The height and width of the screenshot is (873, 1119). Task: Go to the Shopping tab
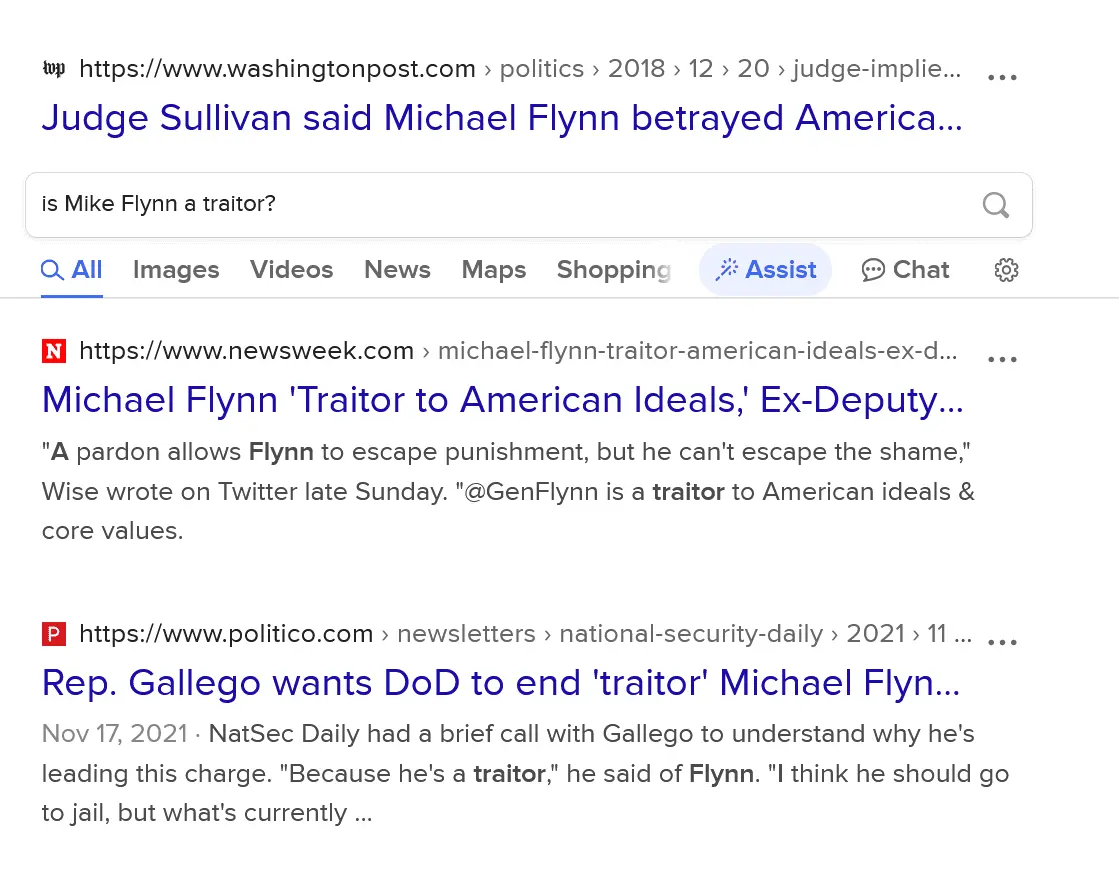click(613, 270)
